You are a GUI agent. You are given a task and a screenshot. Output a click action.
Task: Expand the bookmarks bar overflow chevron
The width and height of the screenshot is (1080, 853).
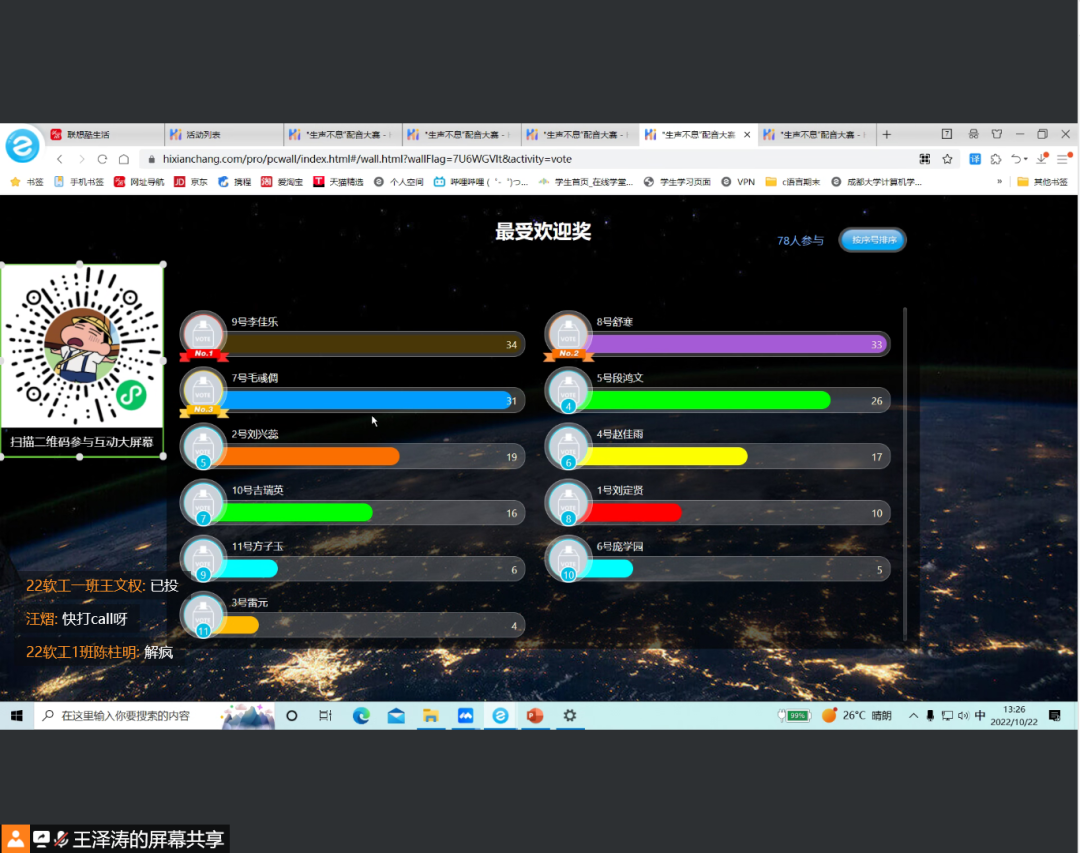[999, 182]
